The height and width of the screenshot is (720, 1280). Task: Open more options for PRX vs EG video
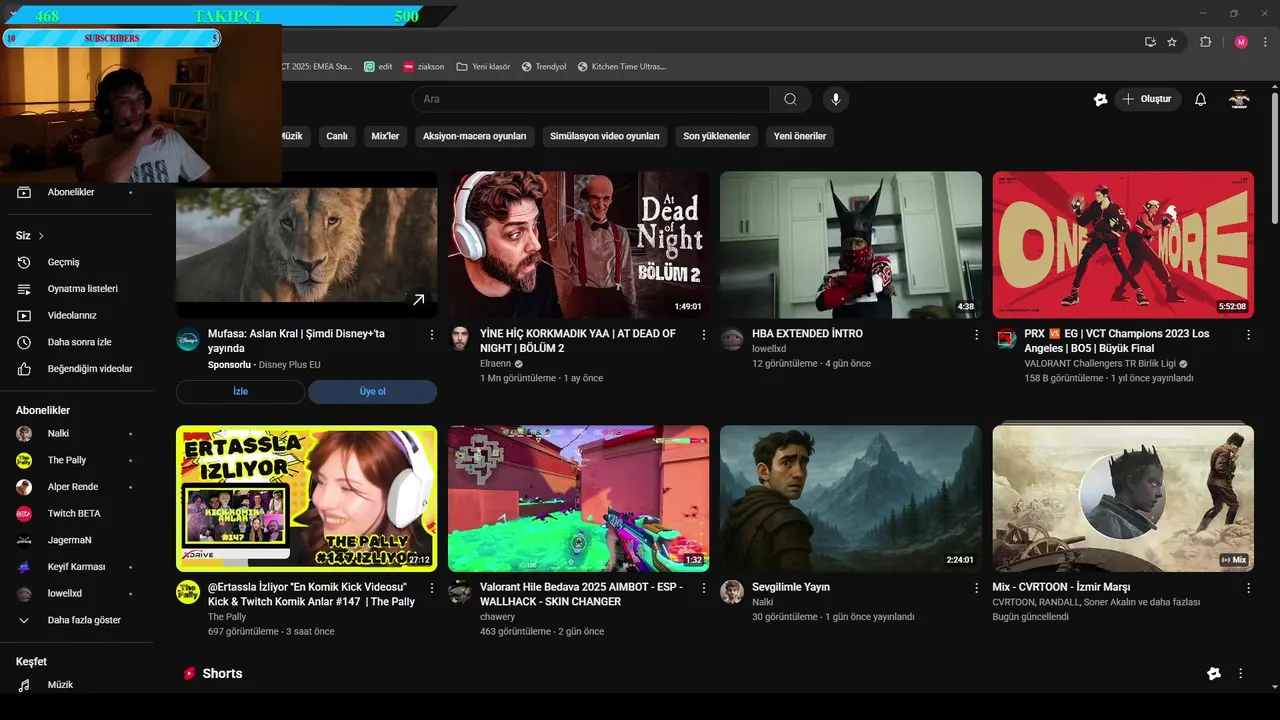1248,334
